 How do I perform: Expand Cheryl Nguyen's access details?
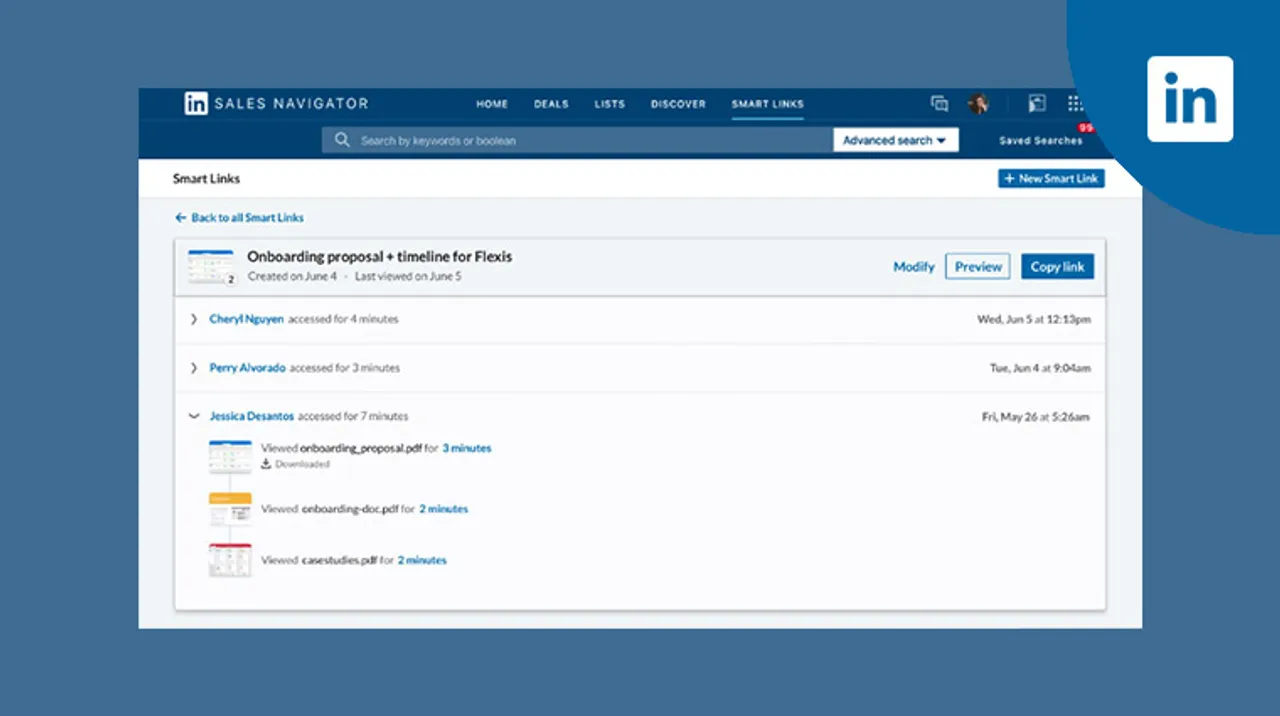point(194,319)
